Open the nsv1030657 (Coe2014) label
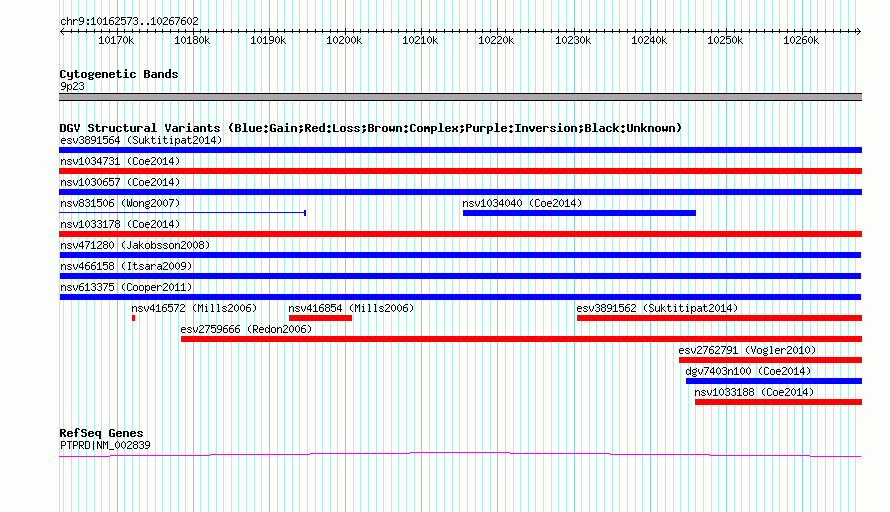This screenshot has width=890, height=512. pyautogui.click(x=120, y=182)
